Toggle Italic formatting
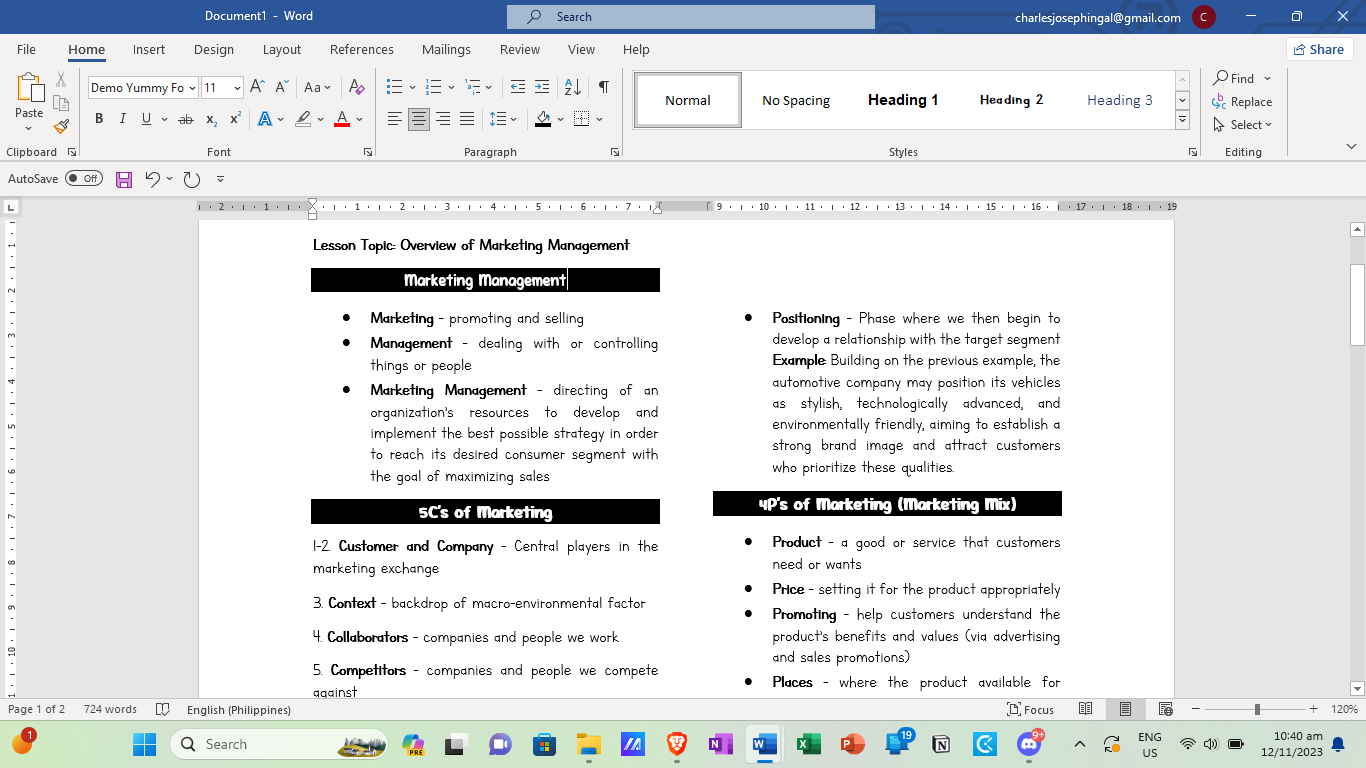1366x768 pixels. [123, 119]
